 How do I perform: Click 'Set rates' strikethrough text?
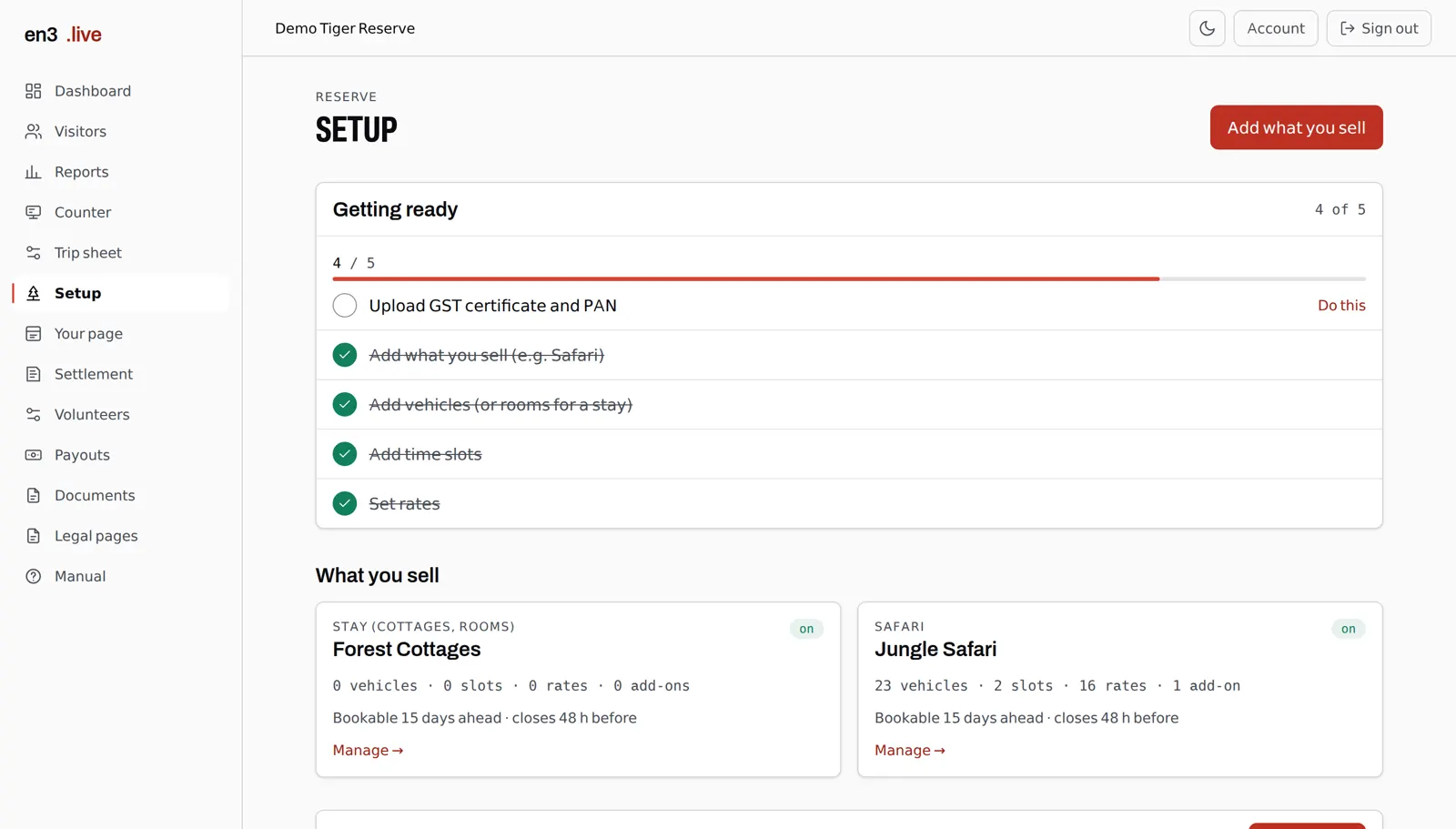click(x=404, y=503)
